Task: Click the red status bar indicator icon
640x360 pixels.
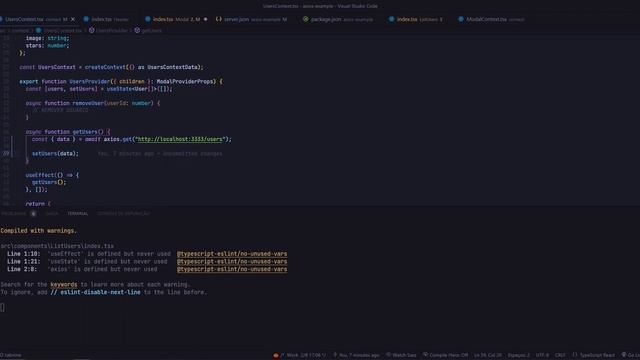Action: coord(276,355)
